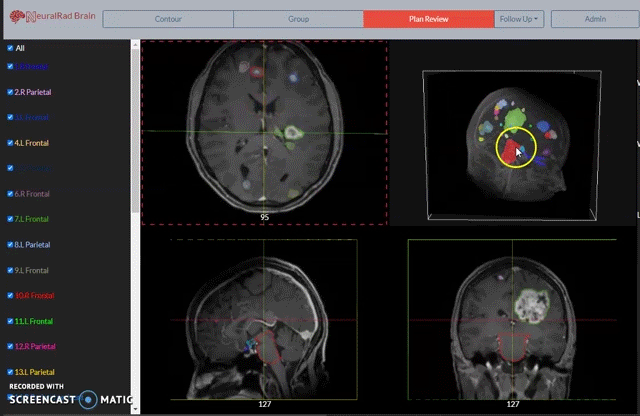This screenshot has height=416, width=640.
Task: Open the Follow Up dropdown
Action: tap(519, 19)
